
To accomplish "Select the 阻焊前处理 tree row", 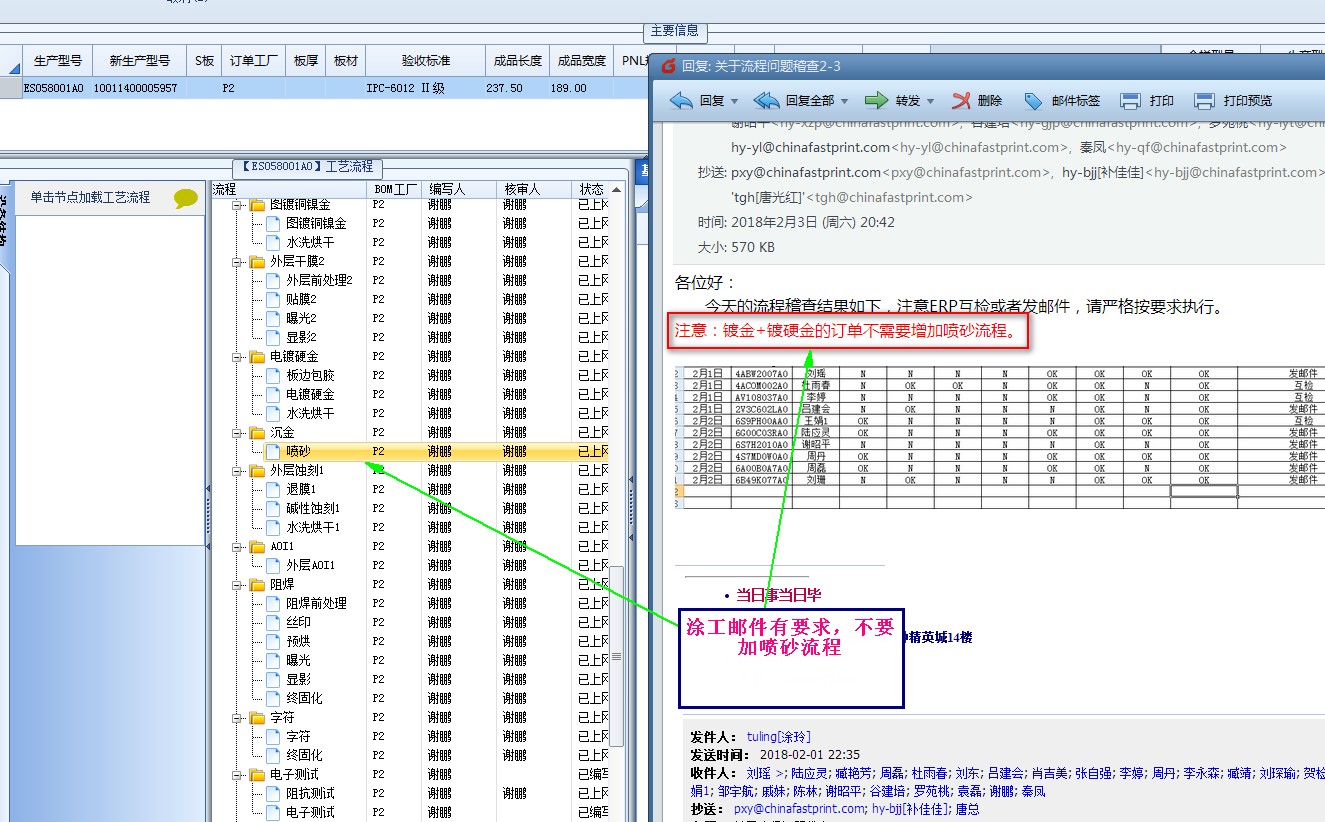I will coord(409,603).
